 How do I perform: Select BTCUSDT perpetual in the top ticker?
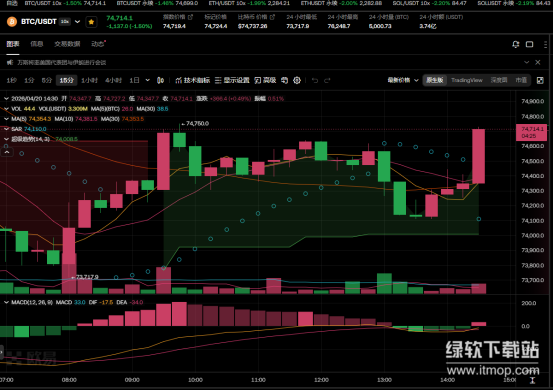click(x=157, y=3)
